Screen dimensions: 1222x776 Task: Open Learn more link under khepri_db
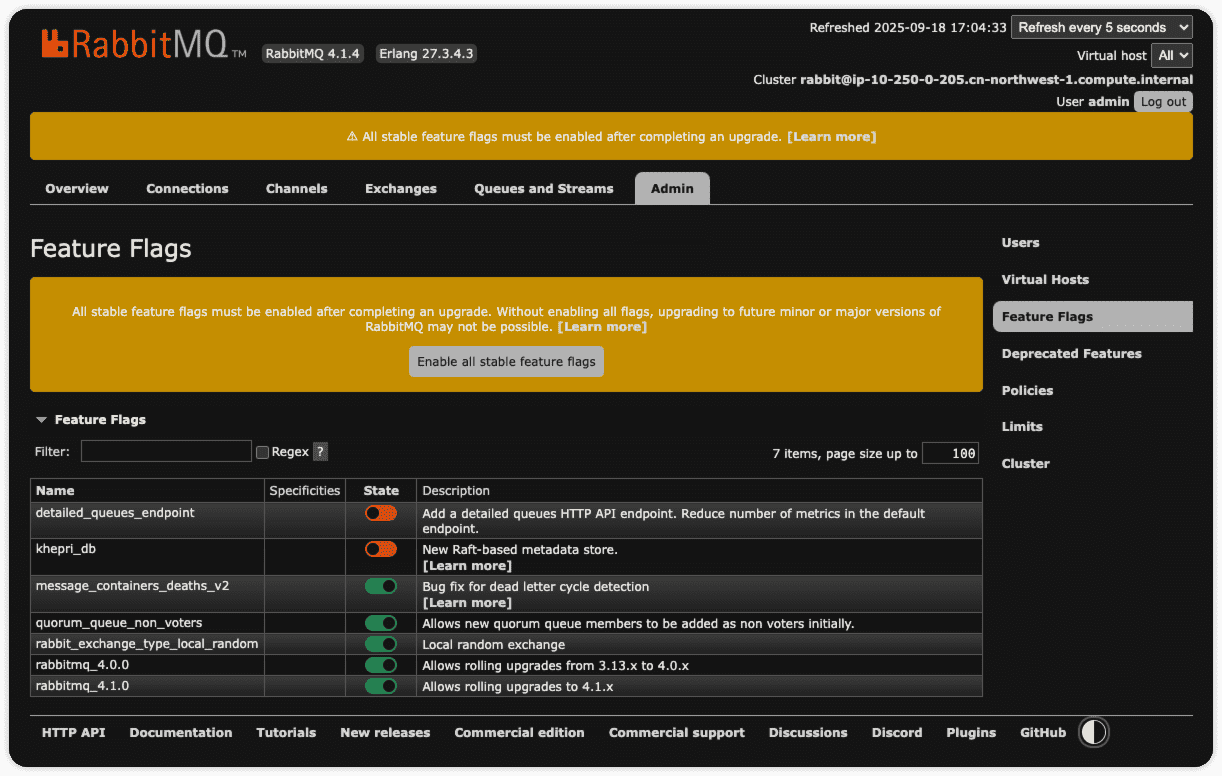(x=467, y=566)
